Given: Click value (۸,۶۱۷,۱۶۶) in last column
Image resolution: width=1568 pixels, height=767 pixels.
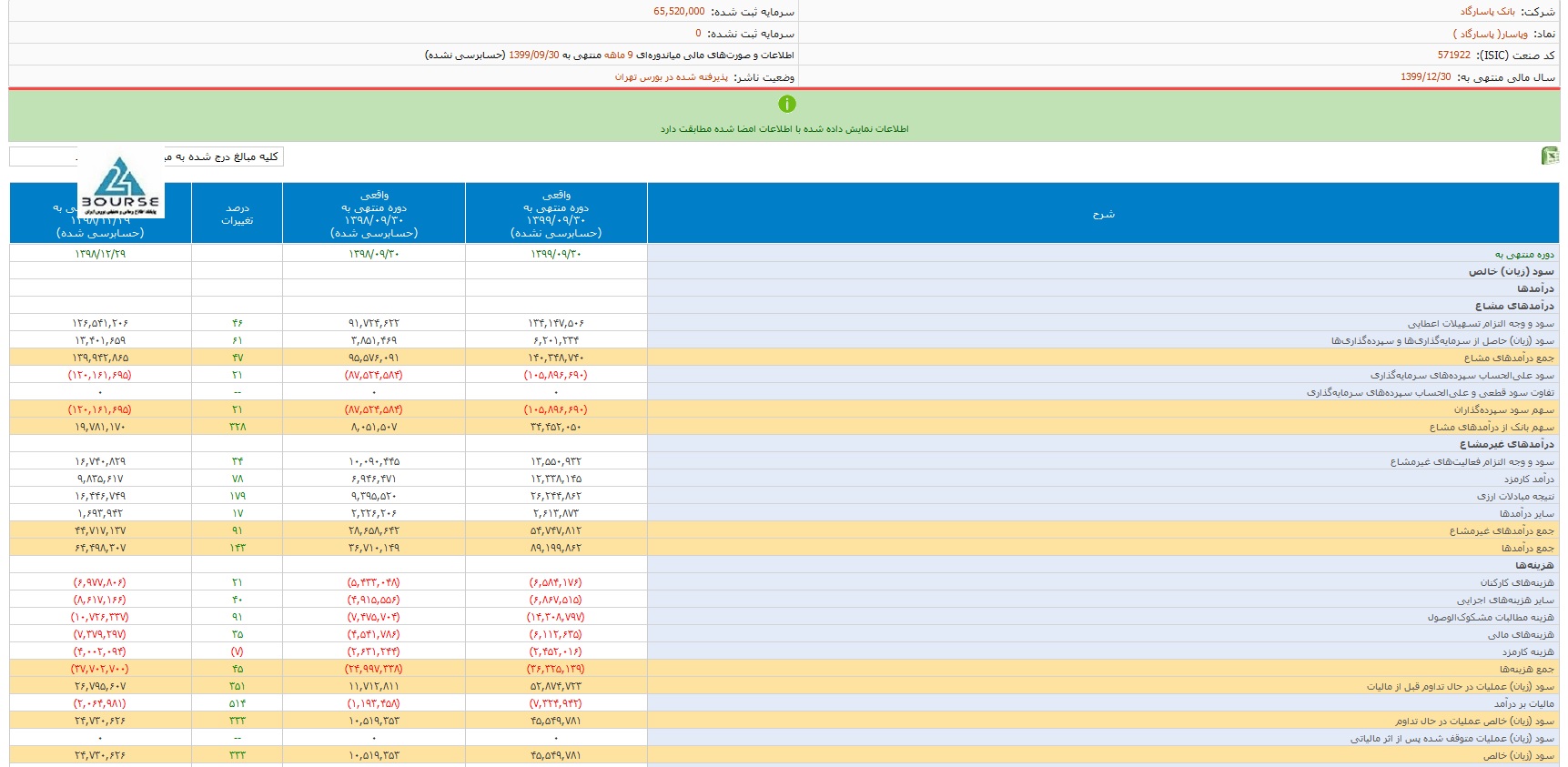Looking at the screenshot, I should coord(100,600).
